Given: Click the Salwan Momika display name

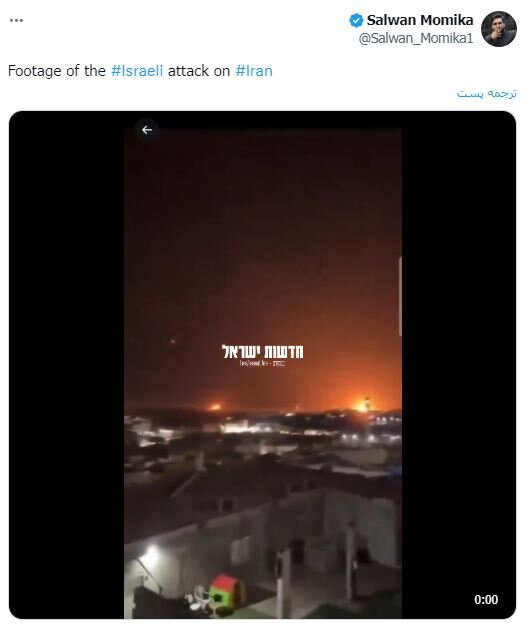Looking at the screenshot, I should coord(420,20).
